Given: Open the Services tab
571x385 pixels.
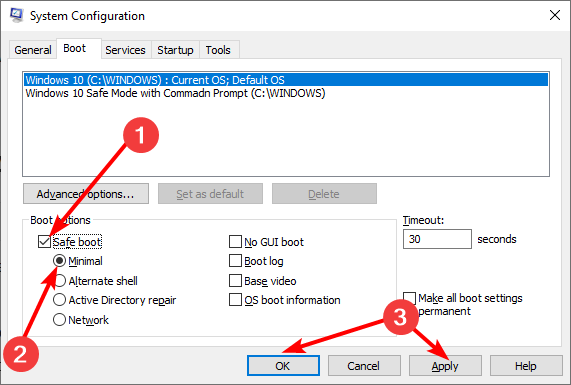Looking at the screenshot, I should (125, 50).
